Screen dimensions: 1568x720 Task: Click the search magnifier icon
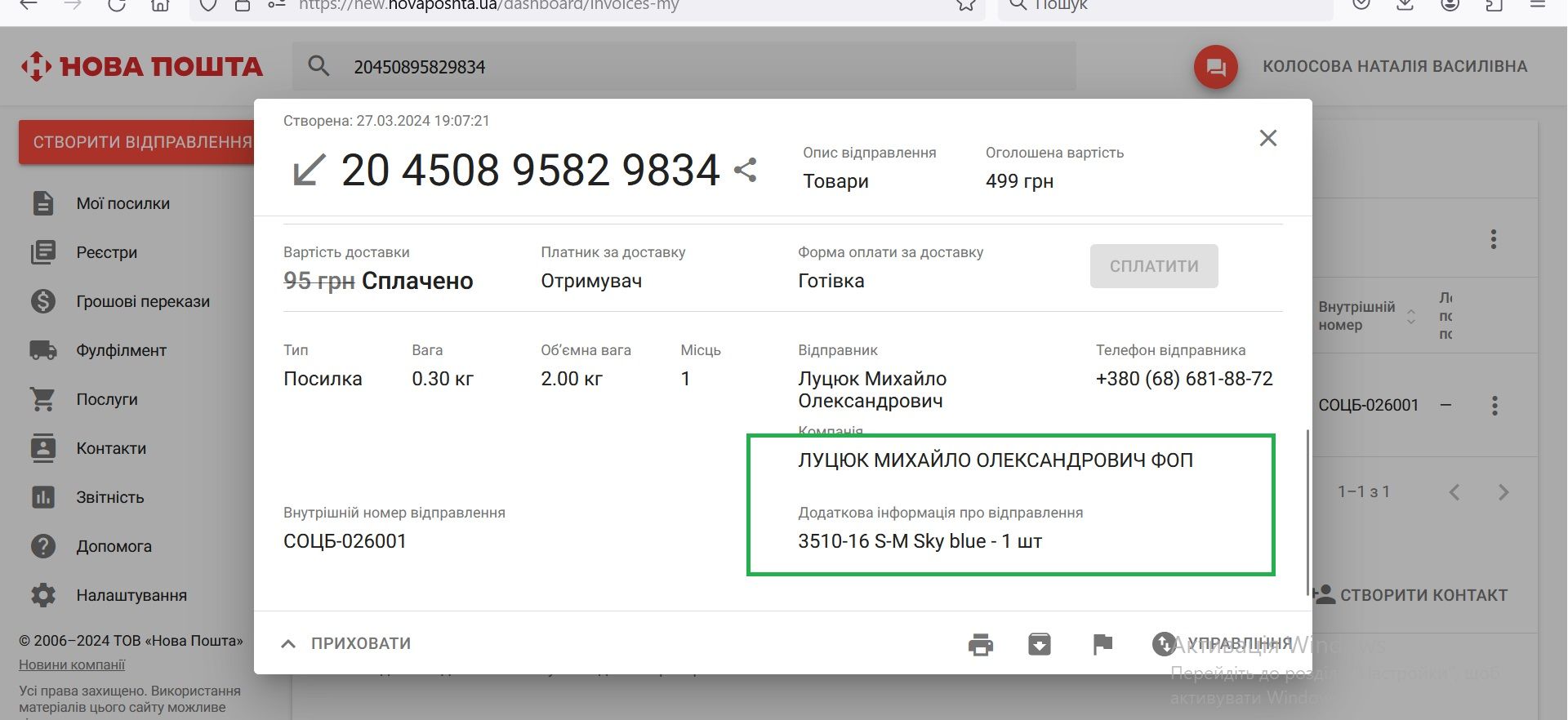pyautogui.click(x=318, y=66)
